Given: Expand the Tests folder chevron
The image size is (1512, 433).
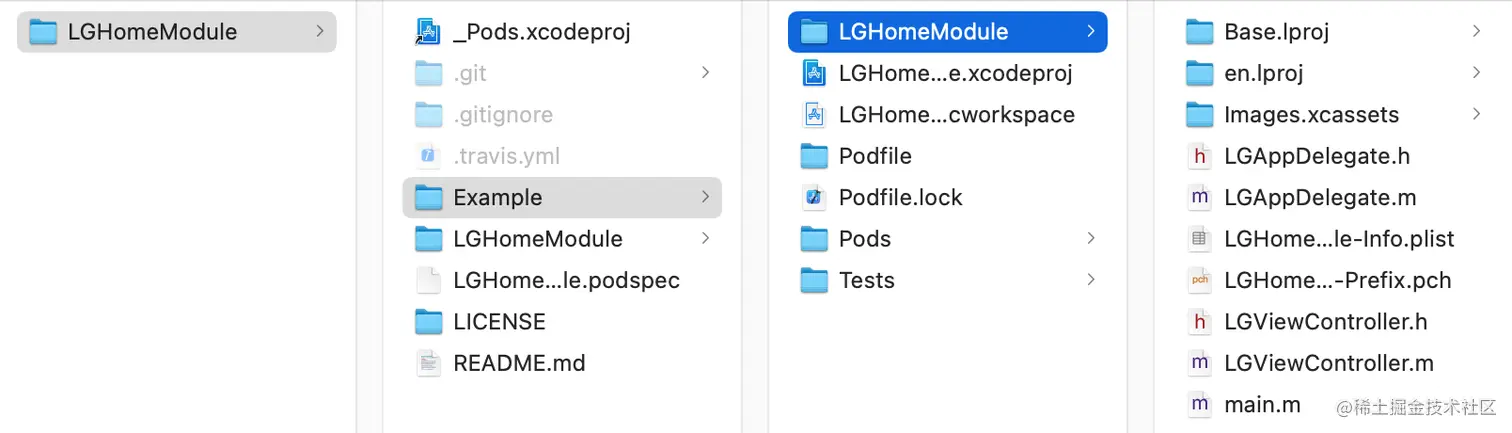Looking at the screenshot, I should pyautogui.click(x=1091, y=280).
